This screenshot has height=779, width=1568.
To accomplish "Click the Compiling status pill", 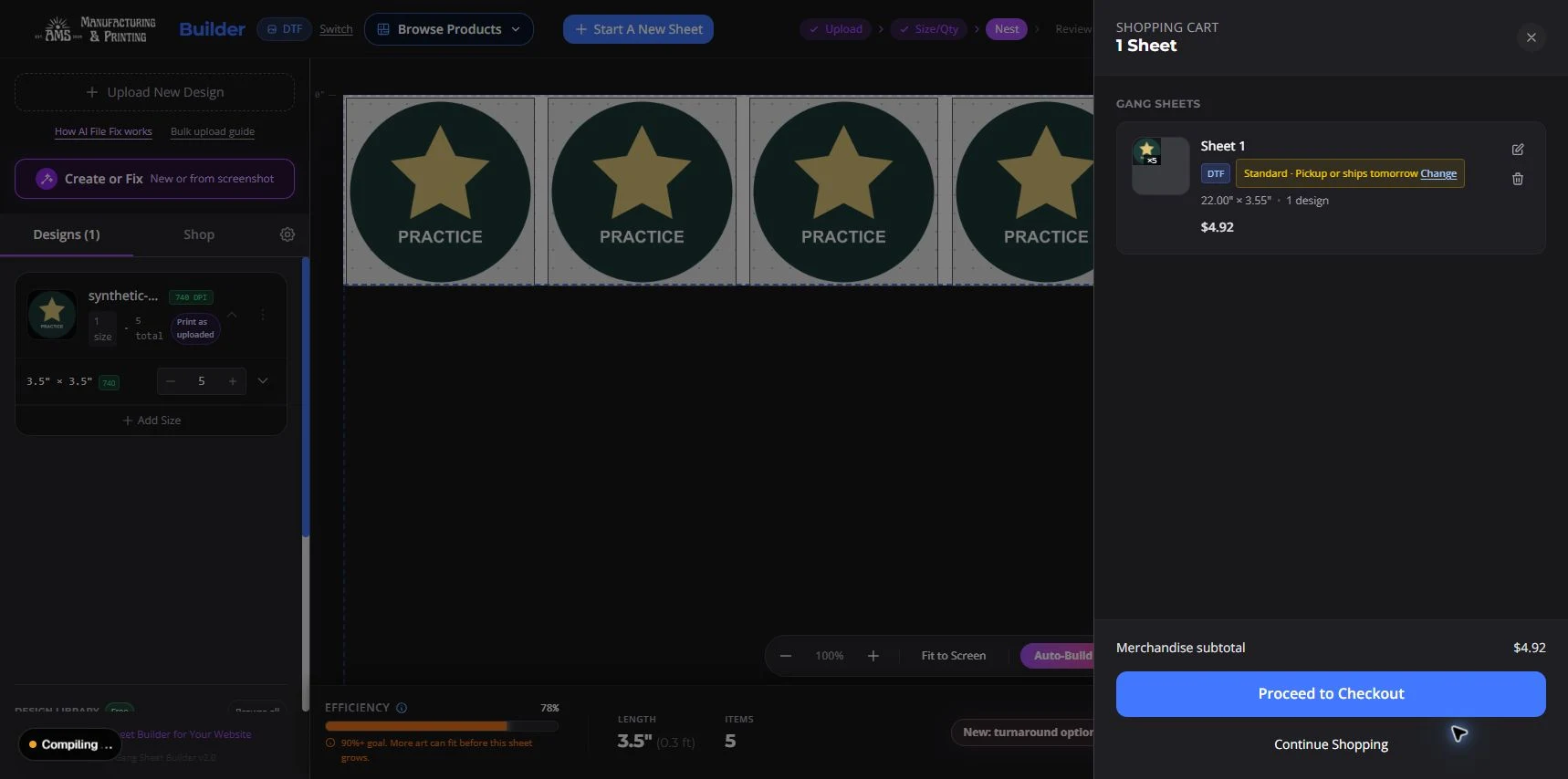I will point(69,744).
